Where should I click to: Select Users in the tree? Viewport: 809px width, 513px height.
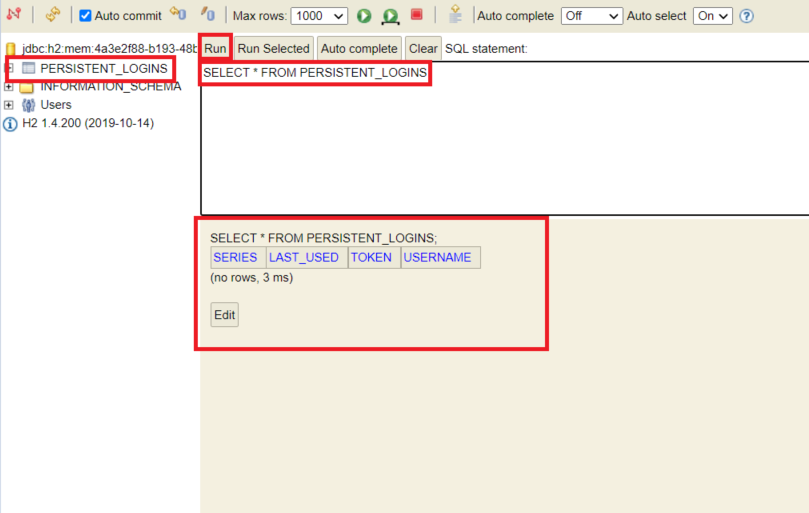[56, 105]
